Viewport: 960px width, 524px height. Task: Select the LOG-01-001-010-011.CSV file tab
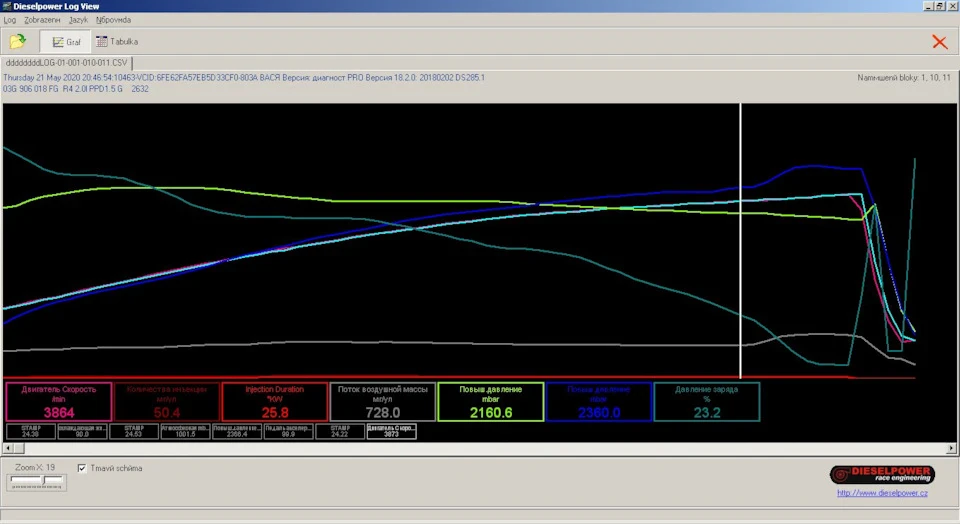[x=66, y=63]
